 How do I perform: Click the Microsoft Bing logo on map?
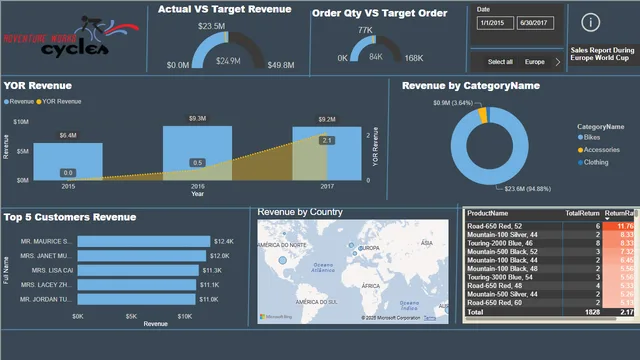click(x=276, y=317)
